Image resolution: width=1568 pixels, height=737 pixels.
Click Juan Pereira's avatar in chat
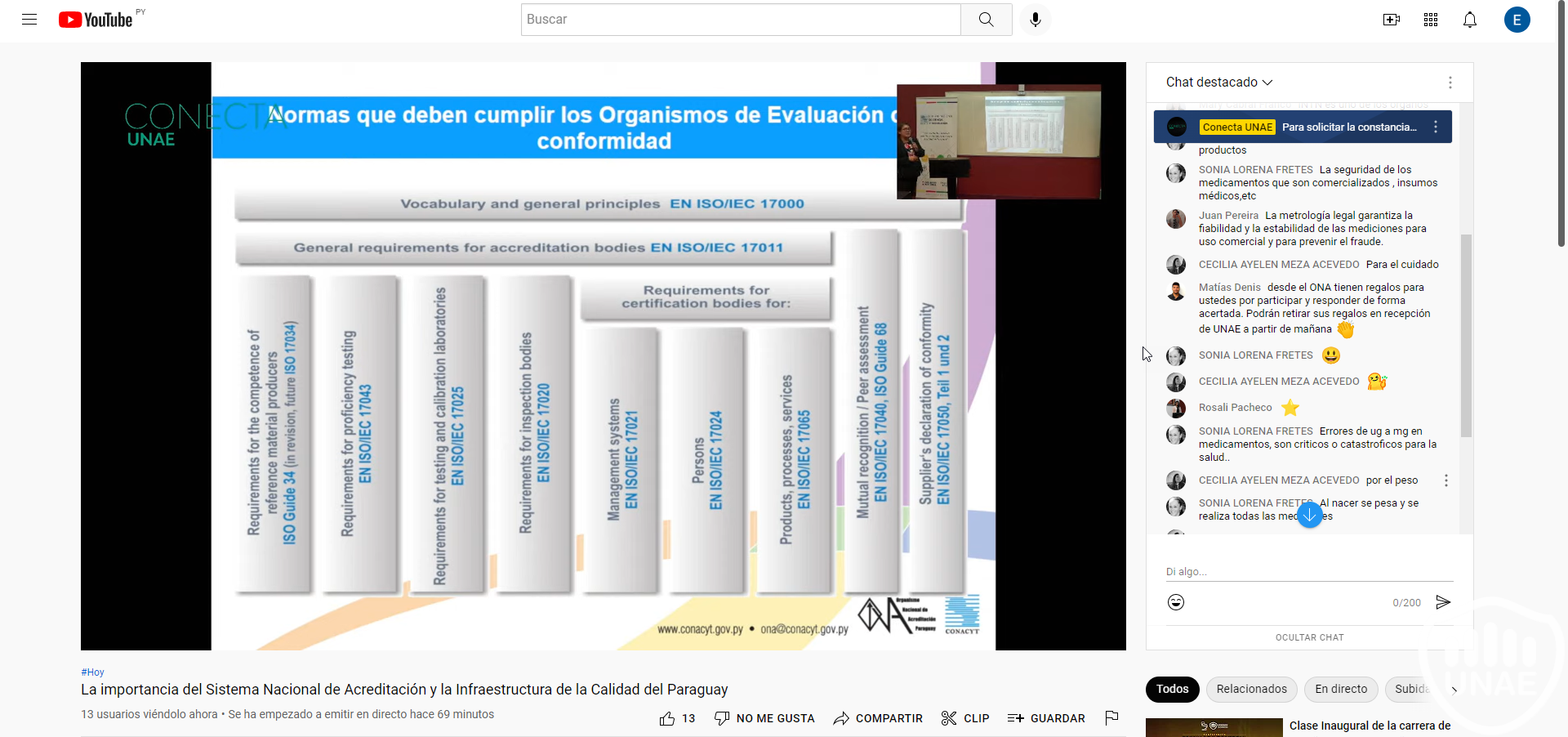pos(1176,219)
